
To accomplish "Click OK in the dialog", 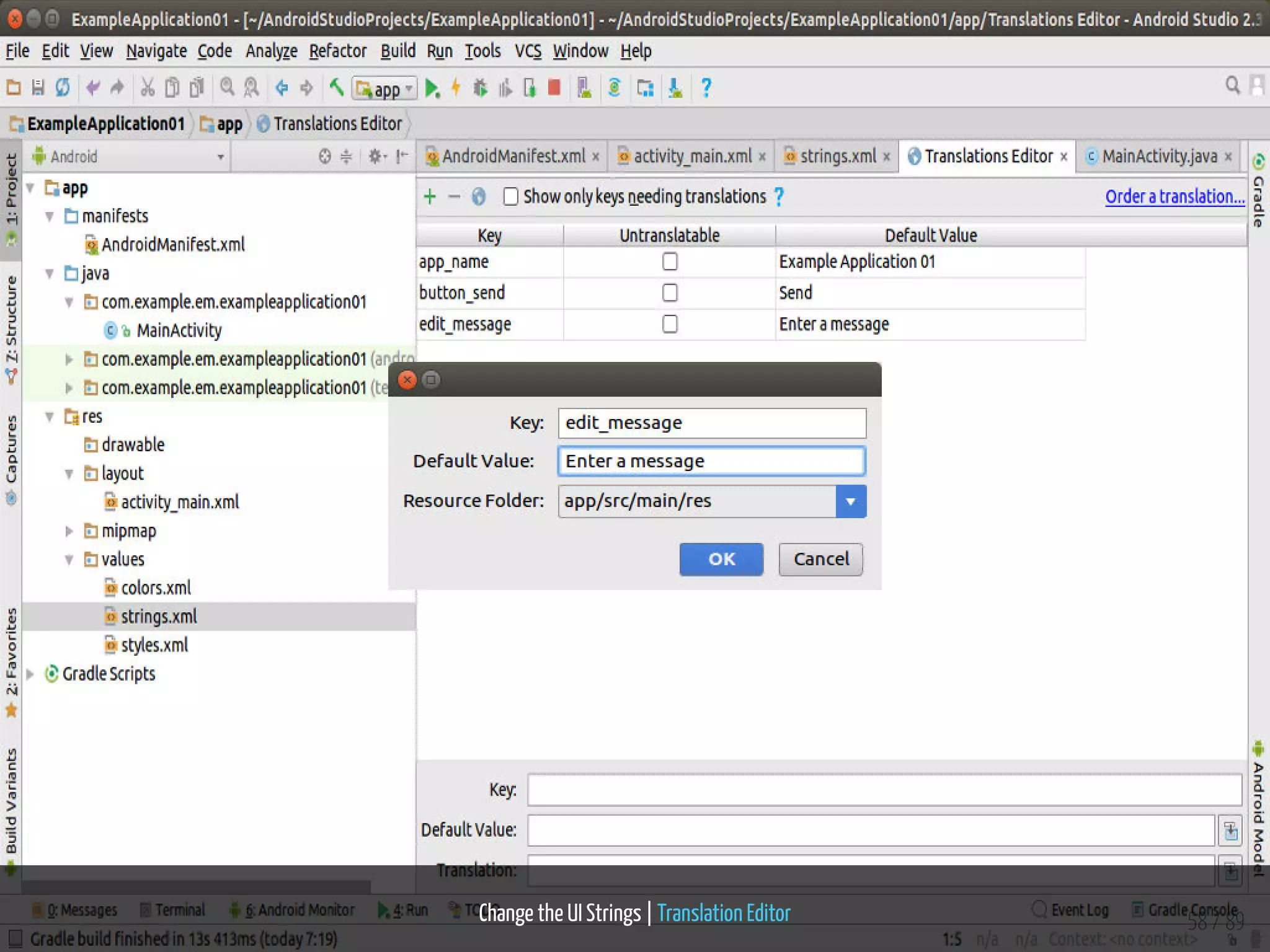I will point(721,559).
